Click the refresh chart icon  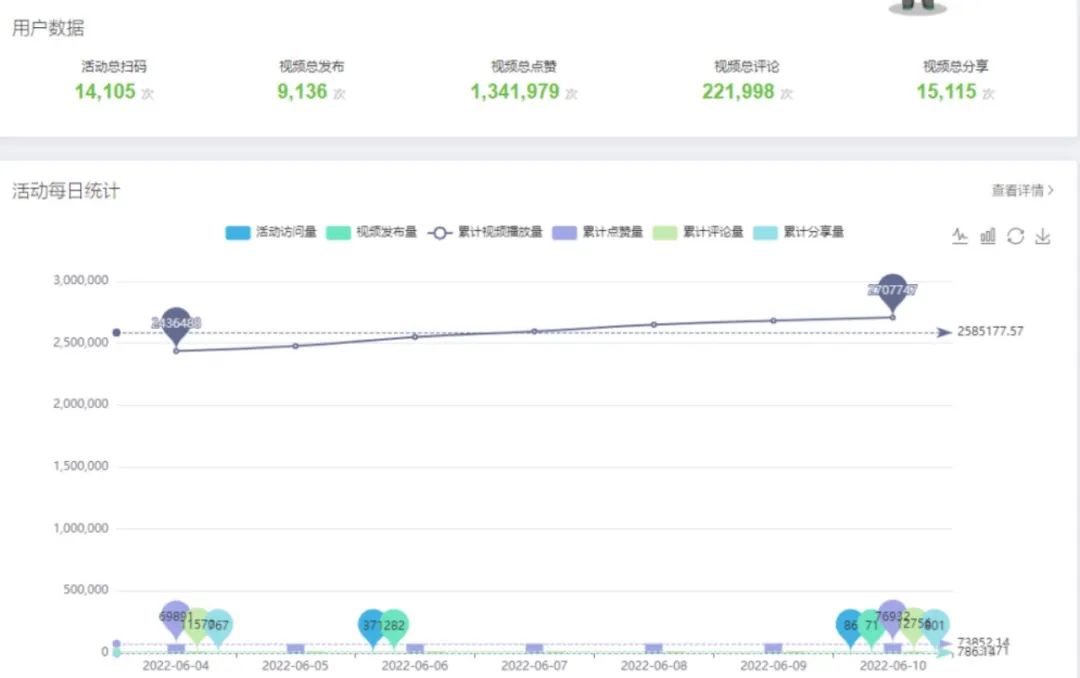(x=1015, y=234)
